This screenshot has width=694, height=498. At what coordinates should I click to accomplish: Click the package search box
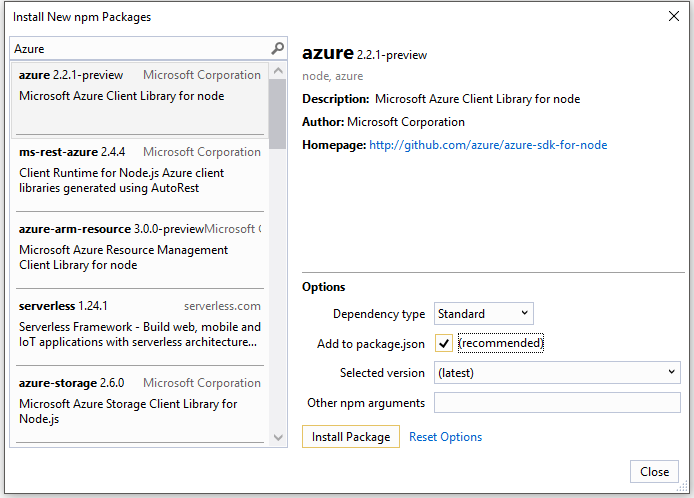pos(140,48)
